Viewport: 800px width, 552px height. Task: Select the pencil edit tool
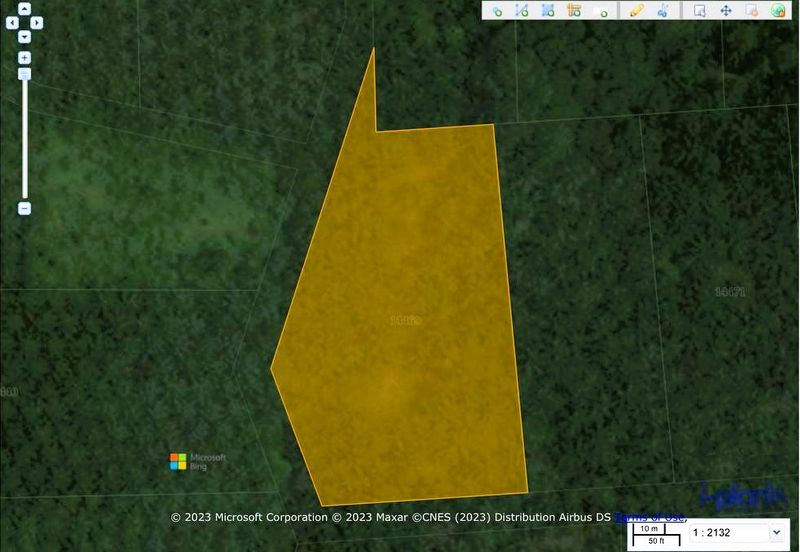point(636,10)
